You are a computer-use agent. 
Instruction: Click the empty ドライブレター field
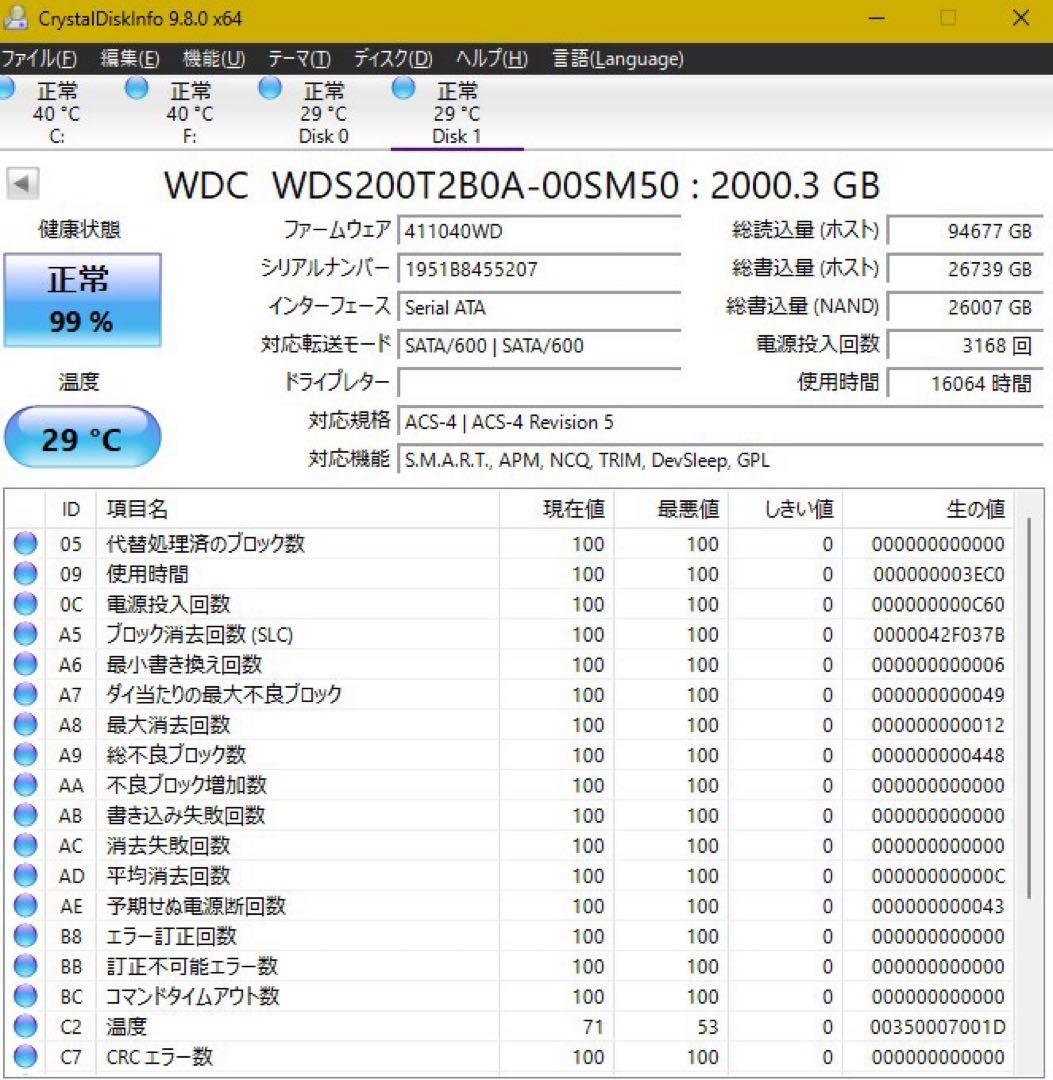pos(539,383)
